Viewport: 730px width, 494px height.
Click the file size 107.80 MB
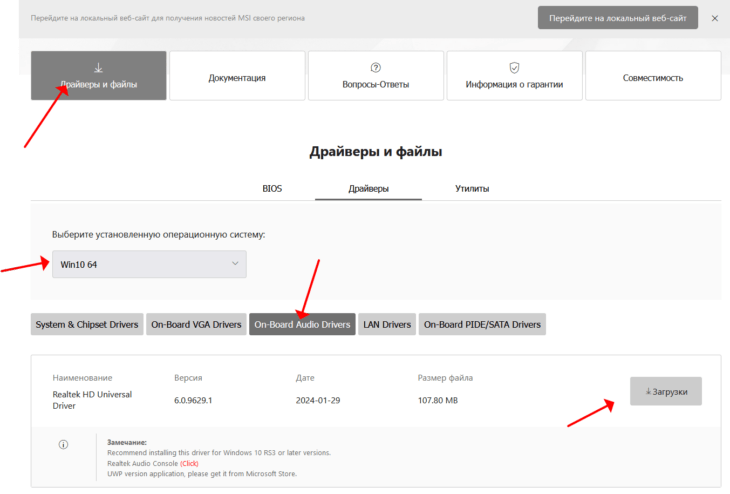438,400
